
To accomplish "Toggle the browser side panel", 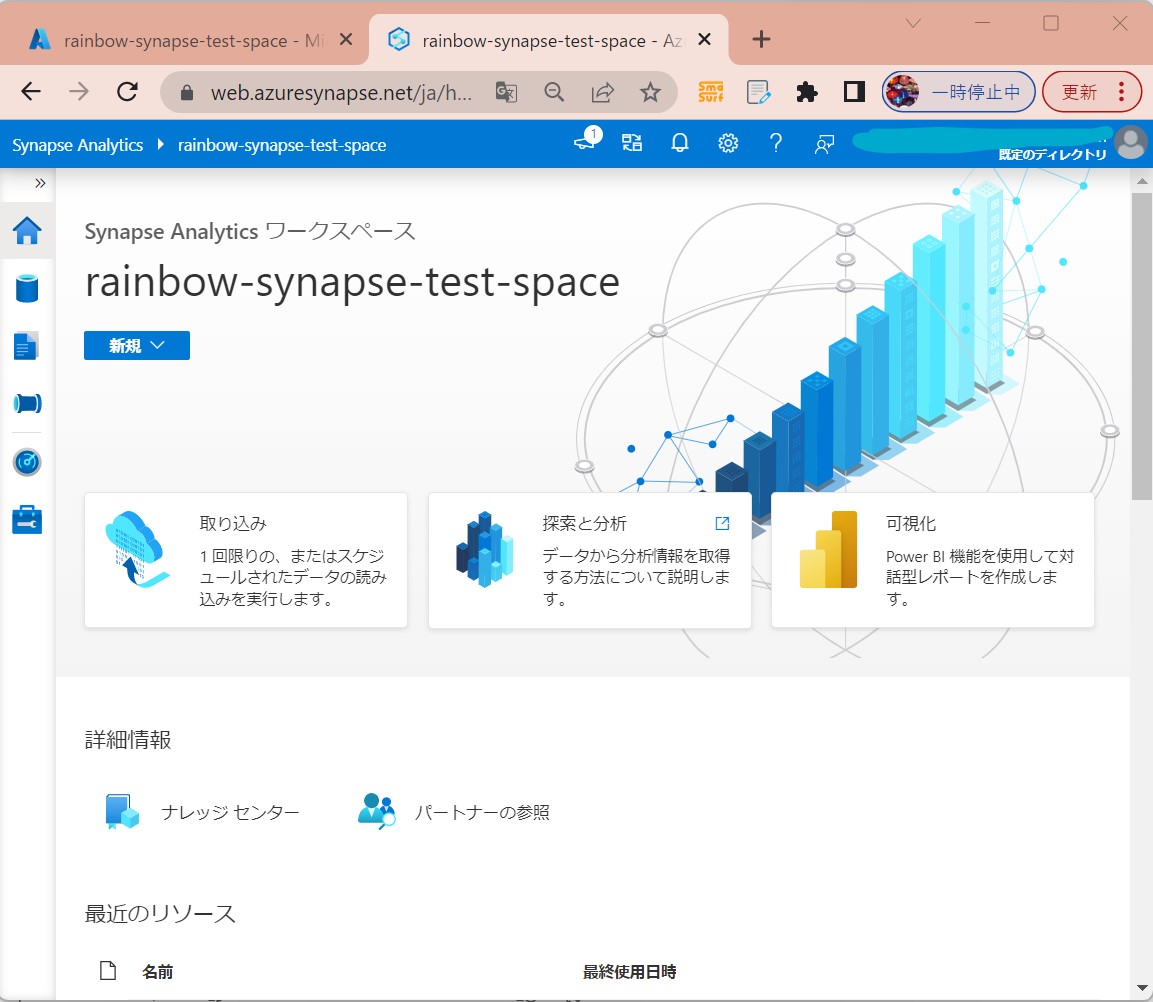I will click(x=854, y=92).
